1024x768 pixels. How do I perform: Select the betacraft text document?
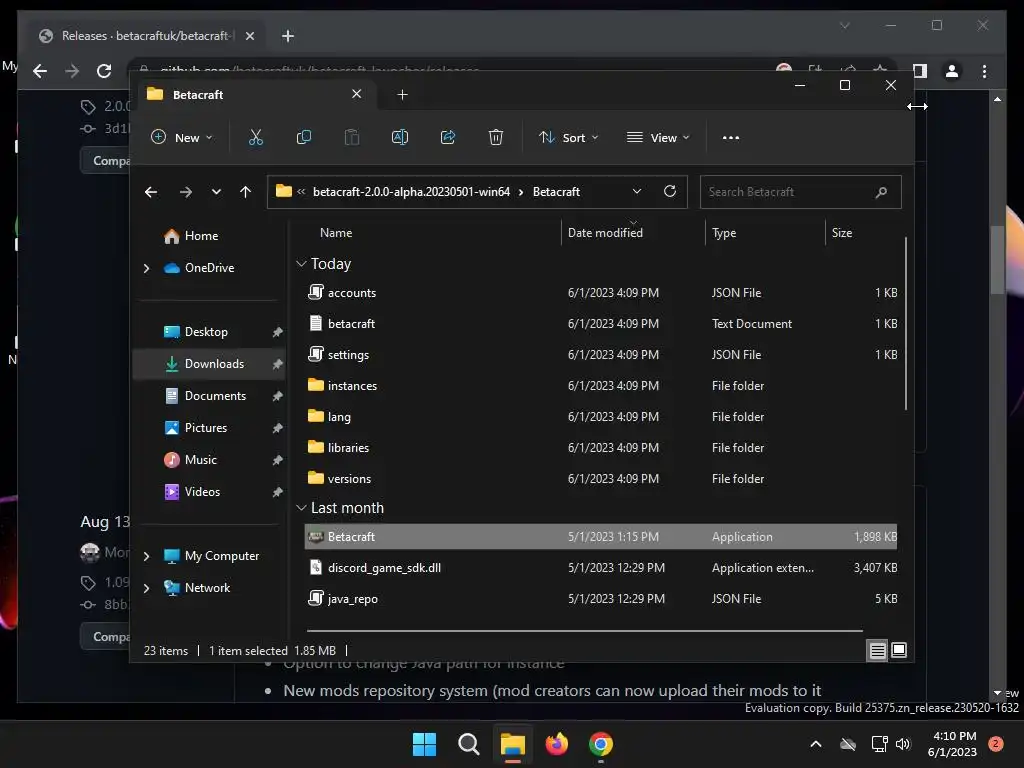coord(601,324)
